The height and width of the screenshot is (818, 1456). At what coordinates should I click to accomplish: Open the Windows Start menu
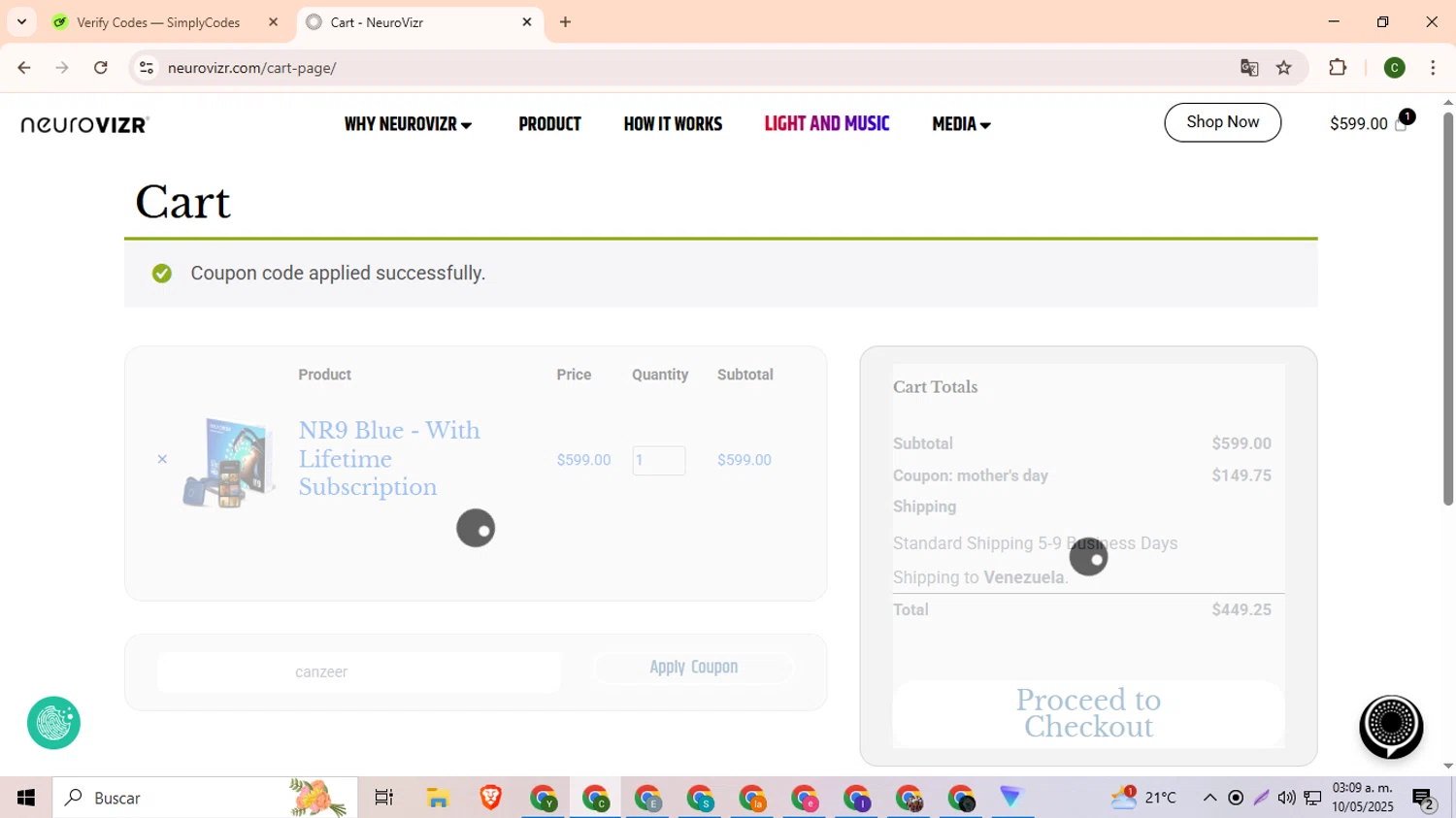[x=26, y=798]
